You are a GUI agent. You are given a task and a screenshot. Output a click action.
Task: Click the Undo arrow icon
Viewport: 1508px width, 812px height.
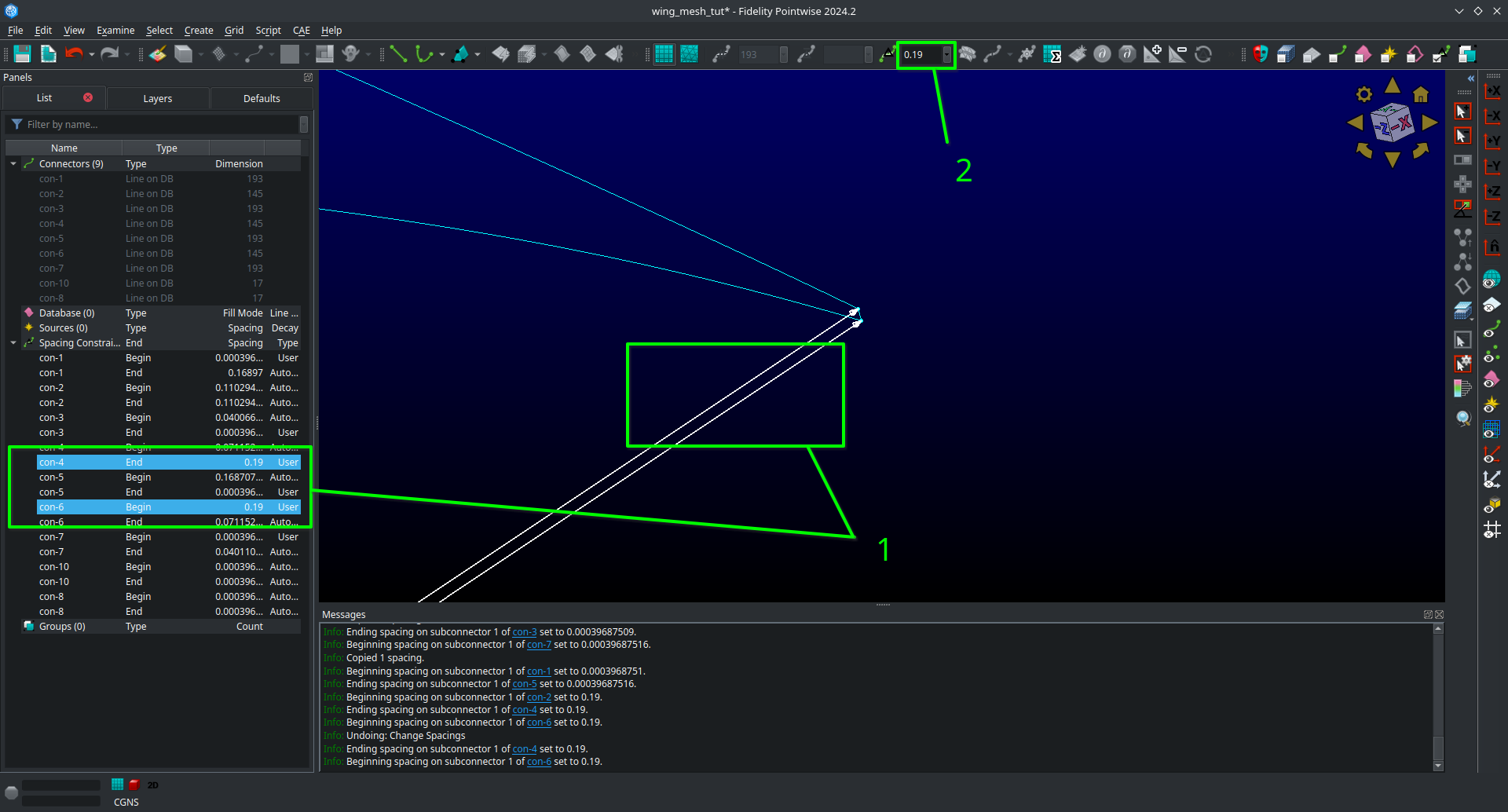point(73,53)
